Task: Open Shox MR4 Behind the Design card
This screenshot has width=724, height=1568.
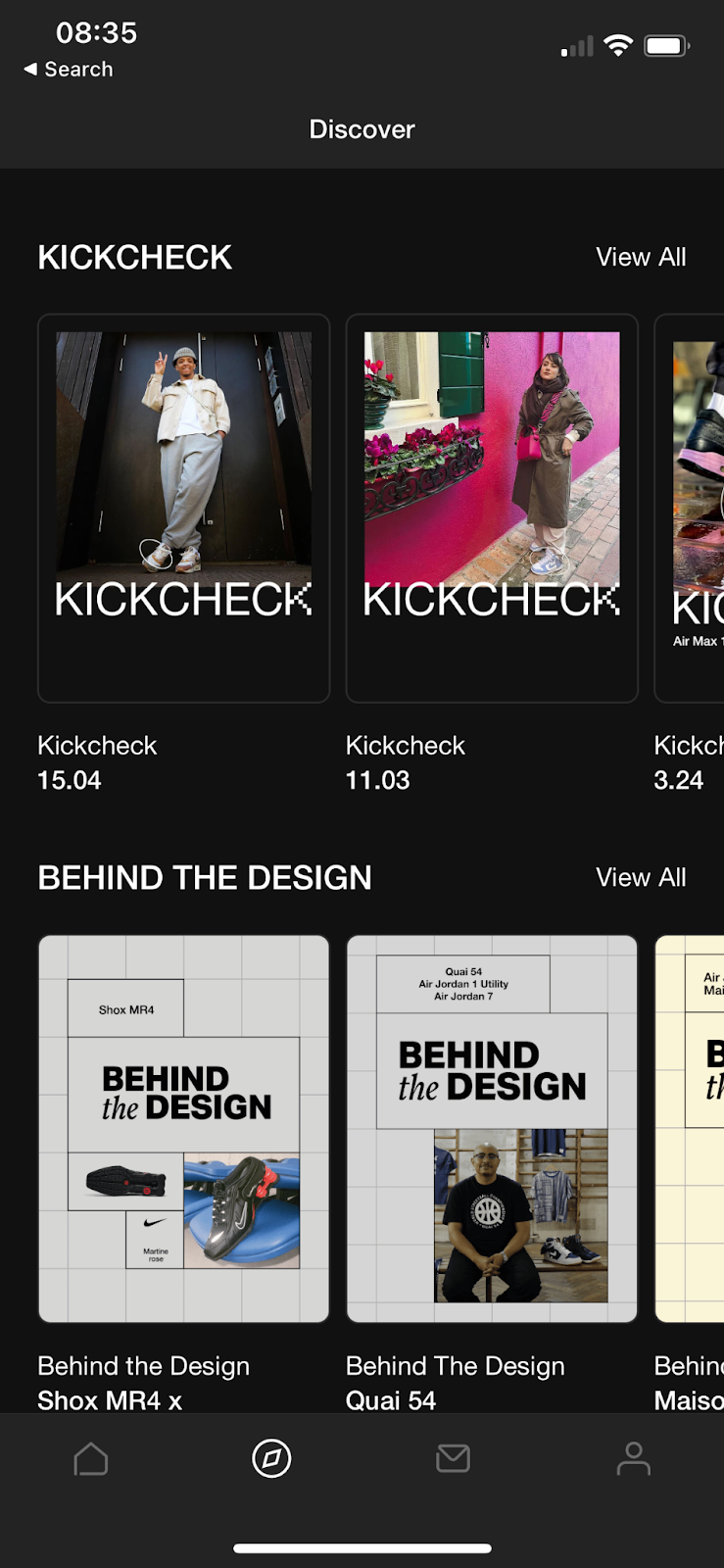Action: click(184, 1129)
